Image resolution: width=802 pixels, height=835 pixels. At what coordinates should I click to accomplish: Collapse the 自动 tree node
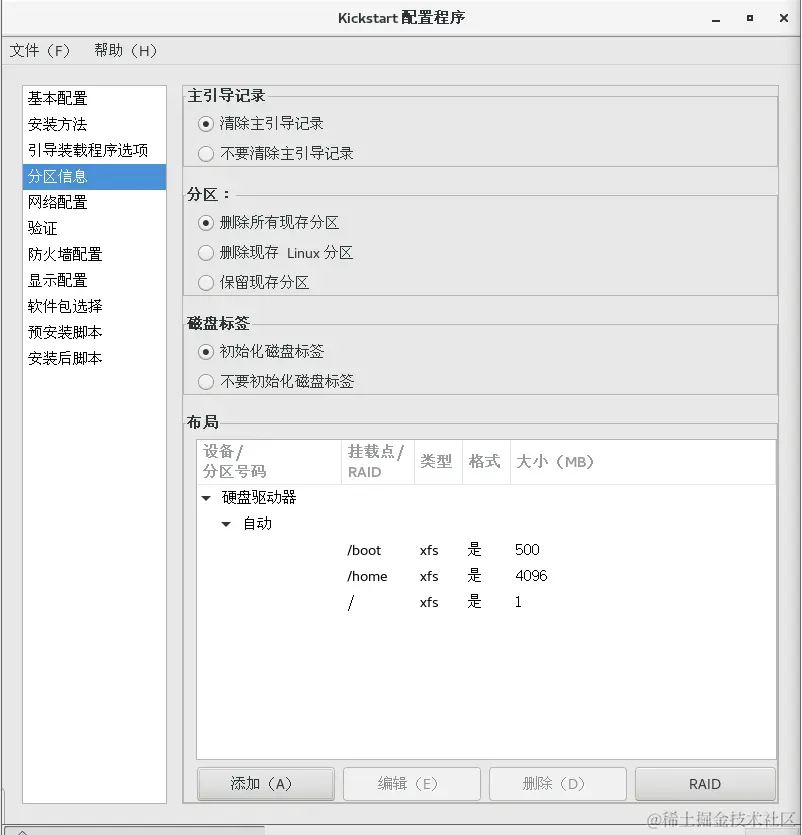tap(226, 525)
